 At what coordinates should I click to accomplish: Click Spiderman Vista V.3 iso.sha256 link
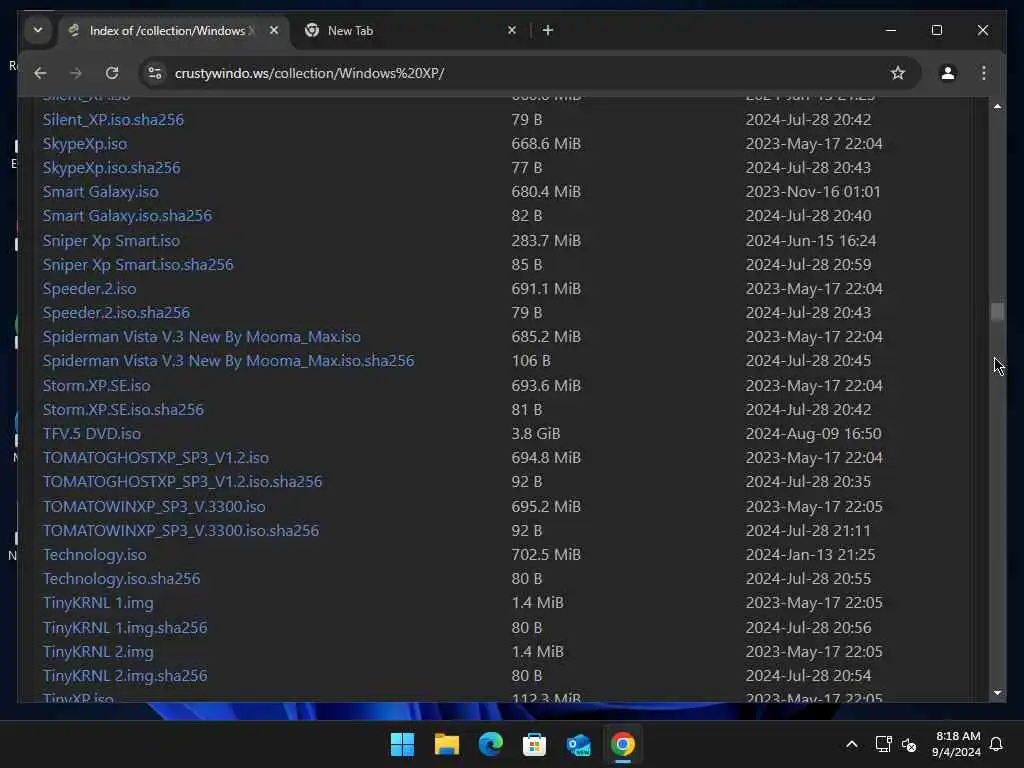(x=229, y=361)
